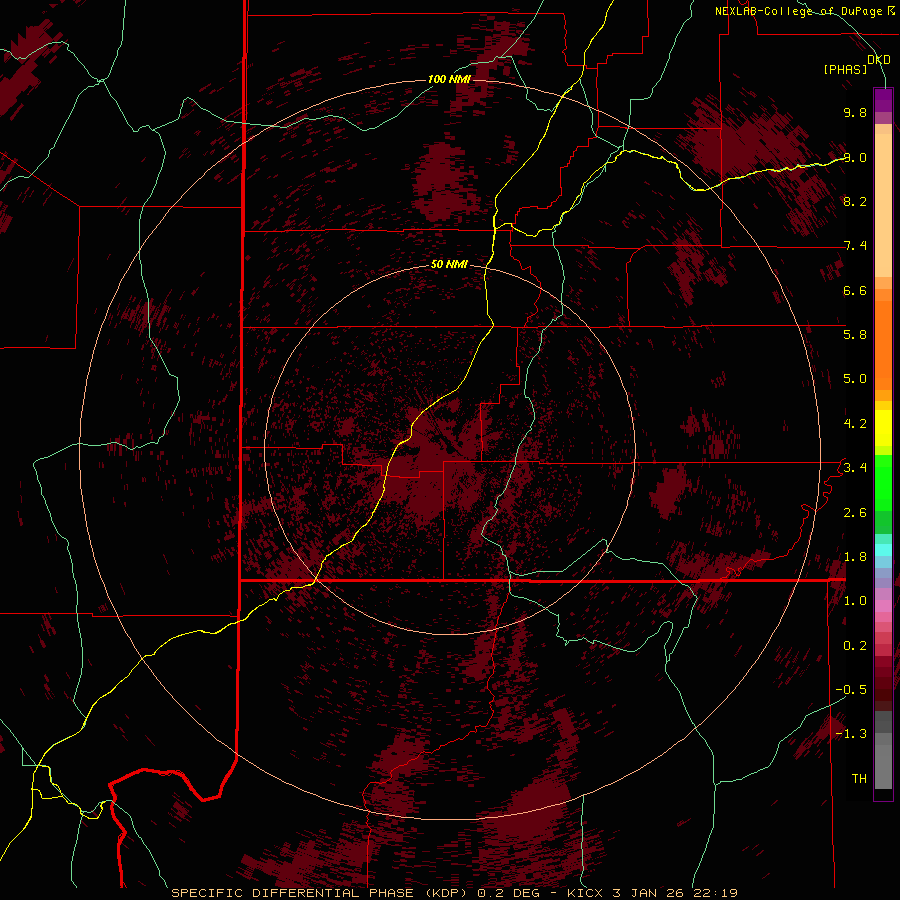Image resolution: width=900 pixels, height=900 pixels.
Task: Pick the dark purple segment atop the color bar
Action: [x=883, y=100]
